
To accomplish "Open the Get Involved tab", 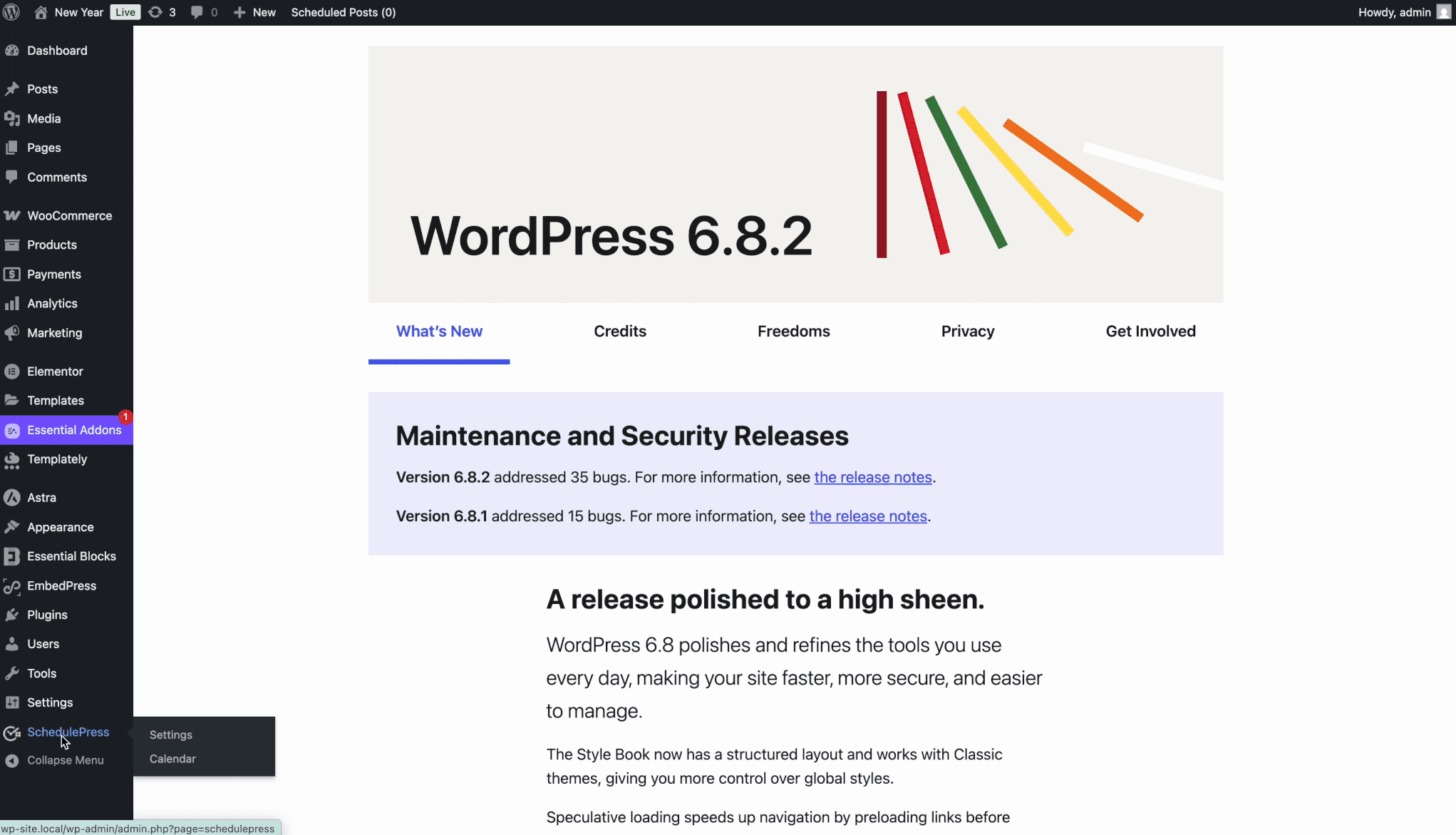I will pos(1150,332).
